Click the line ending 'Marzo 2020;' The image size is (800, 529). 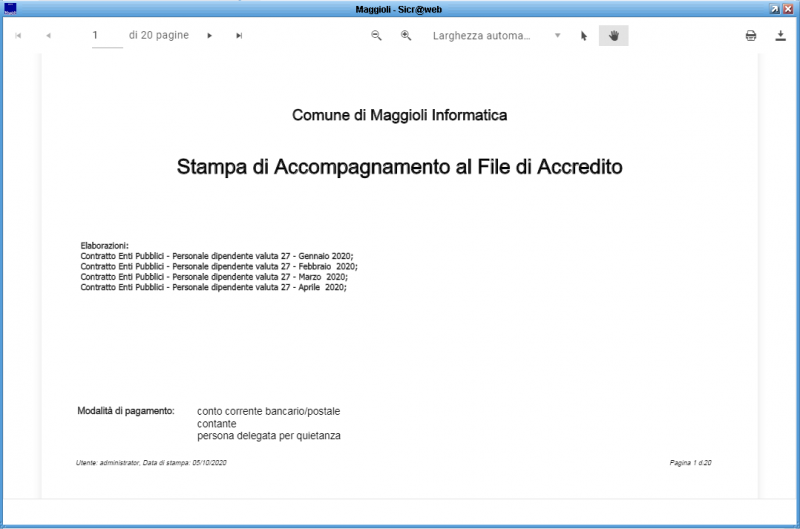point(214,277)
